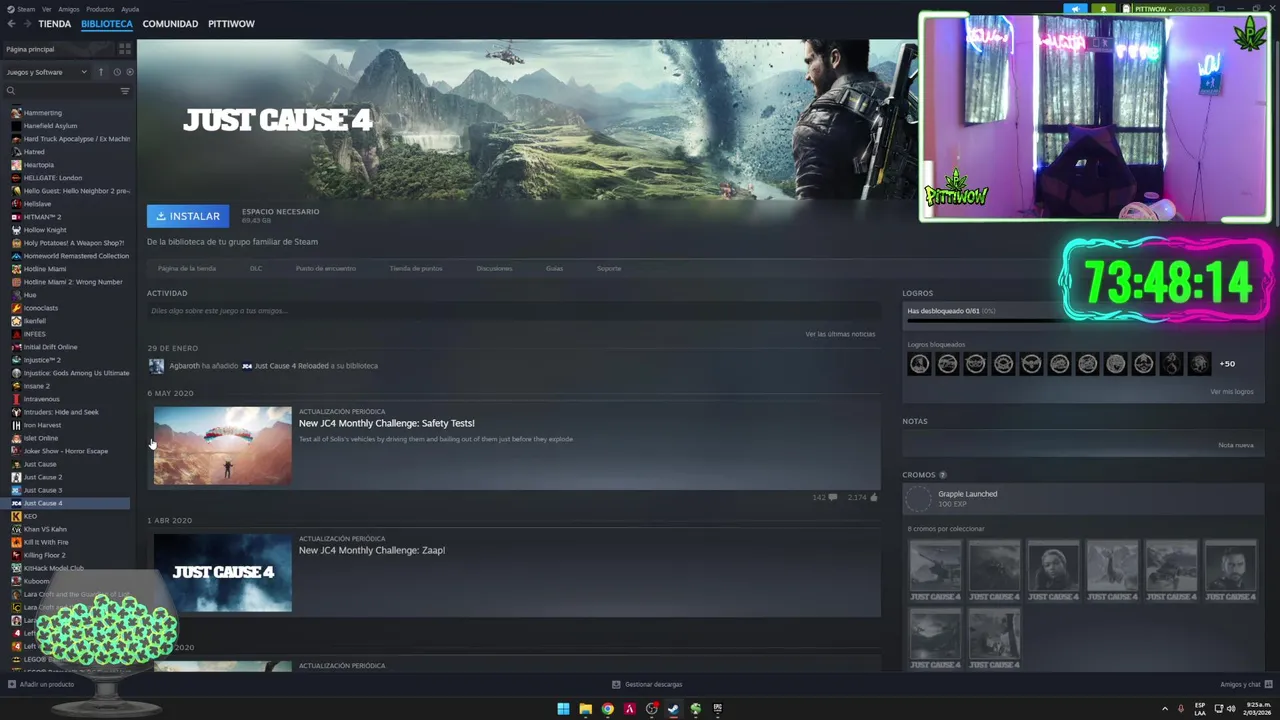Click the recent activity clock icon
The height and width of the screenshot is (720, 1280).
117,72
